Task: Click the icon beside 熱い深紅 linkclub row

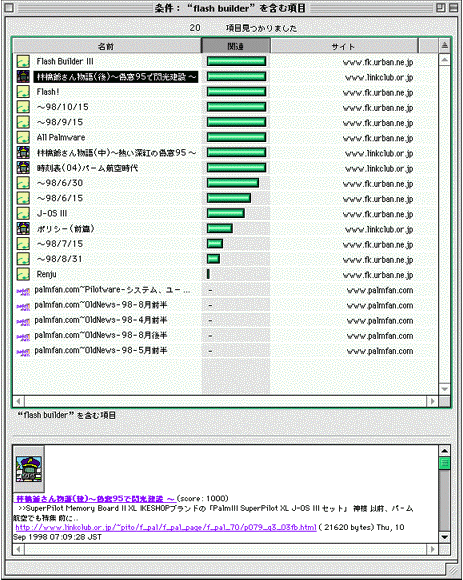Action: point(23,152)
